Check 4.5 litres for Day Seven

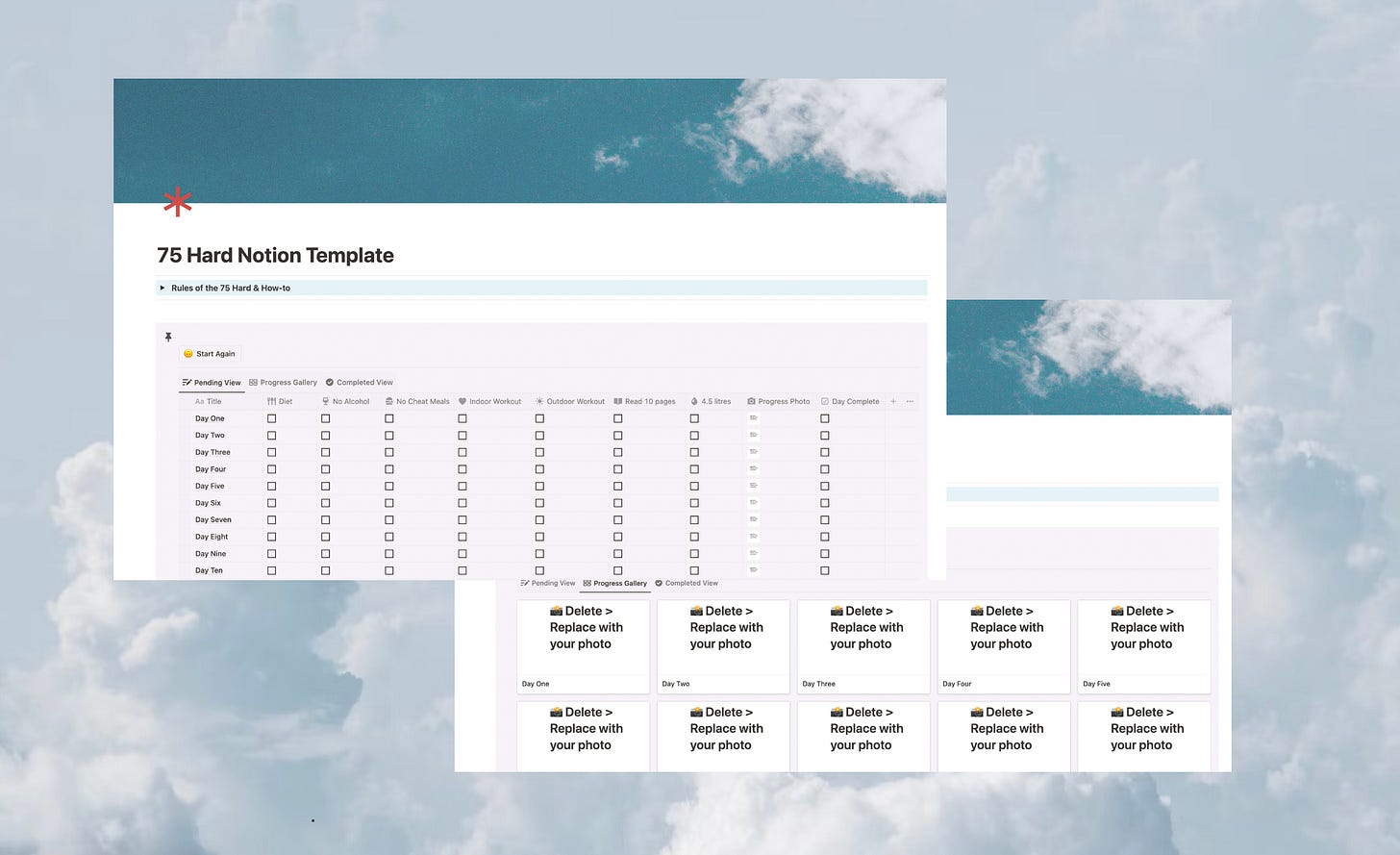tap(694, 519)
